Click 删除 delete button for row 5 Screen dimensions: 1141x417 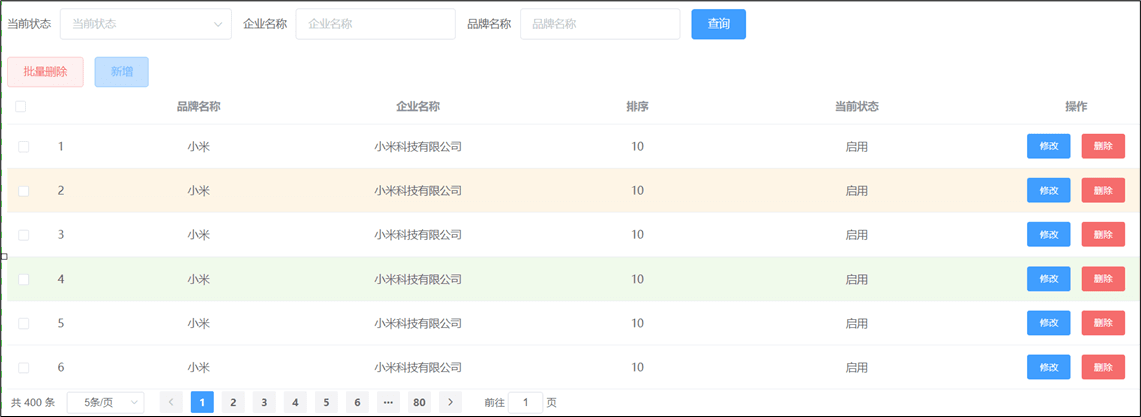pos(1103,323)
